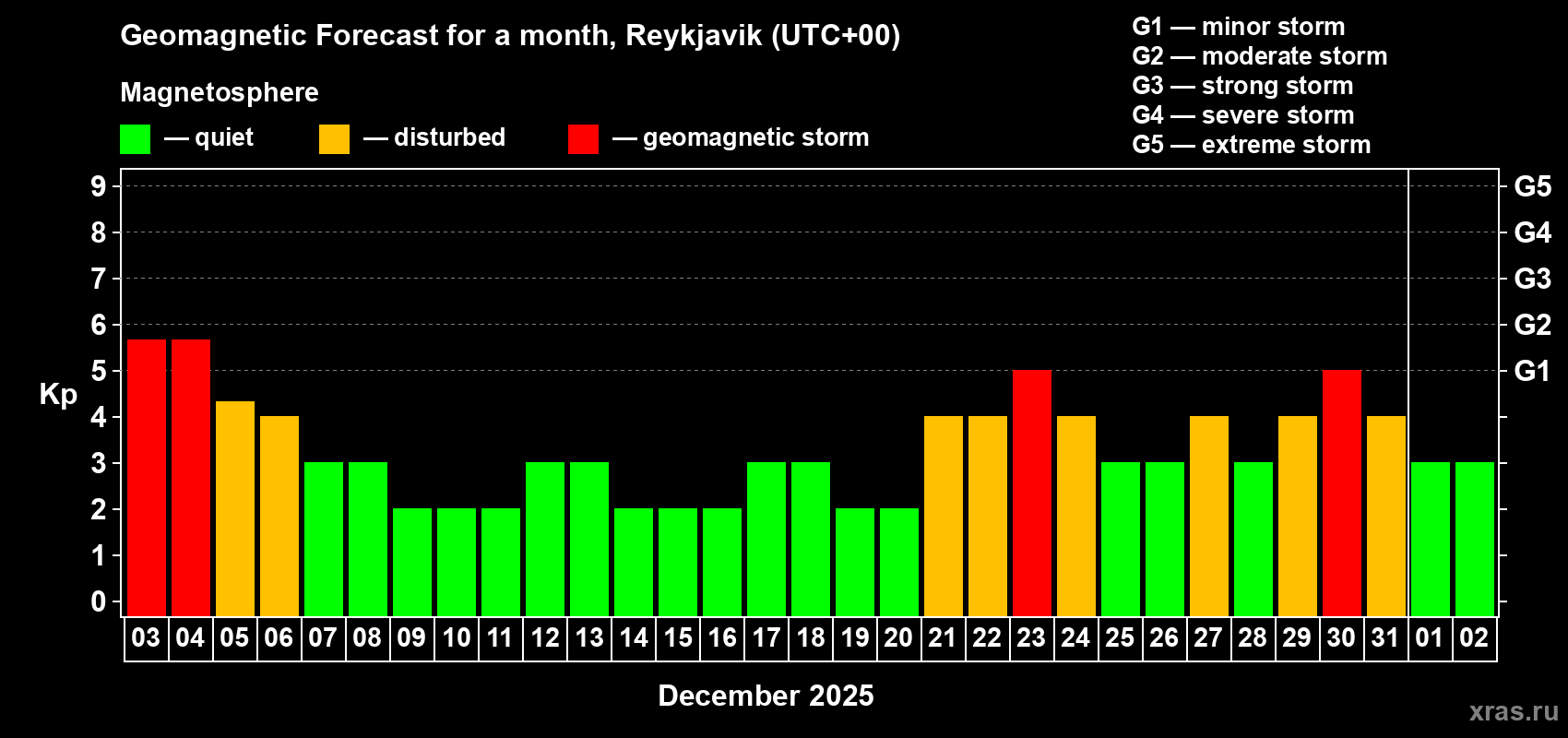Select the green bar for day 02
The image size is (1568, 738).
[x=1475, y=539]
